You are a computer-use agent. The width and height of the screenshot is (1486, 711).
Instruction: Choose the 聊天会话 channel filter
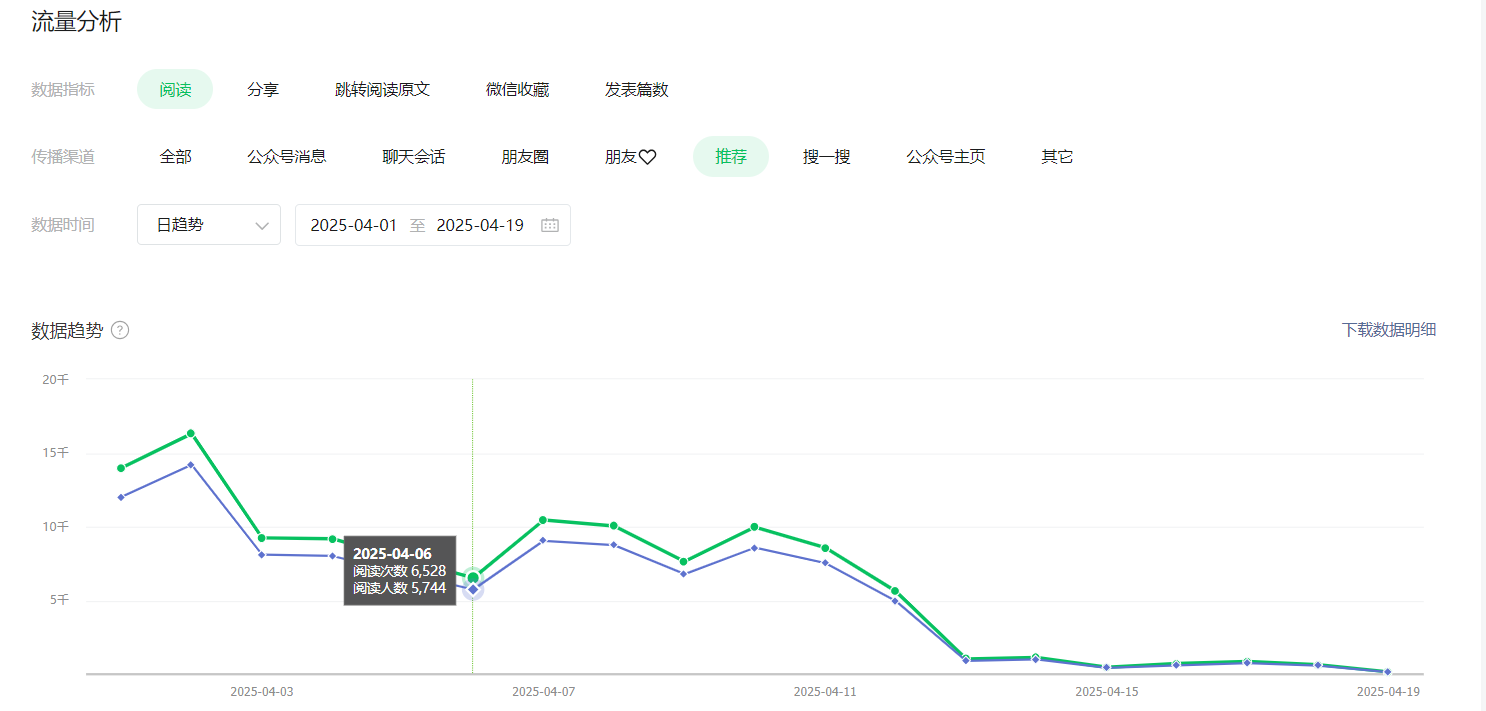click(414, 157)
